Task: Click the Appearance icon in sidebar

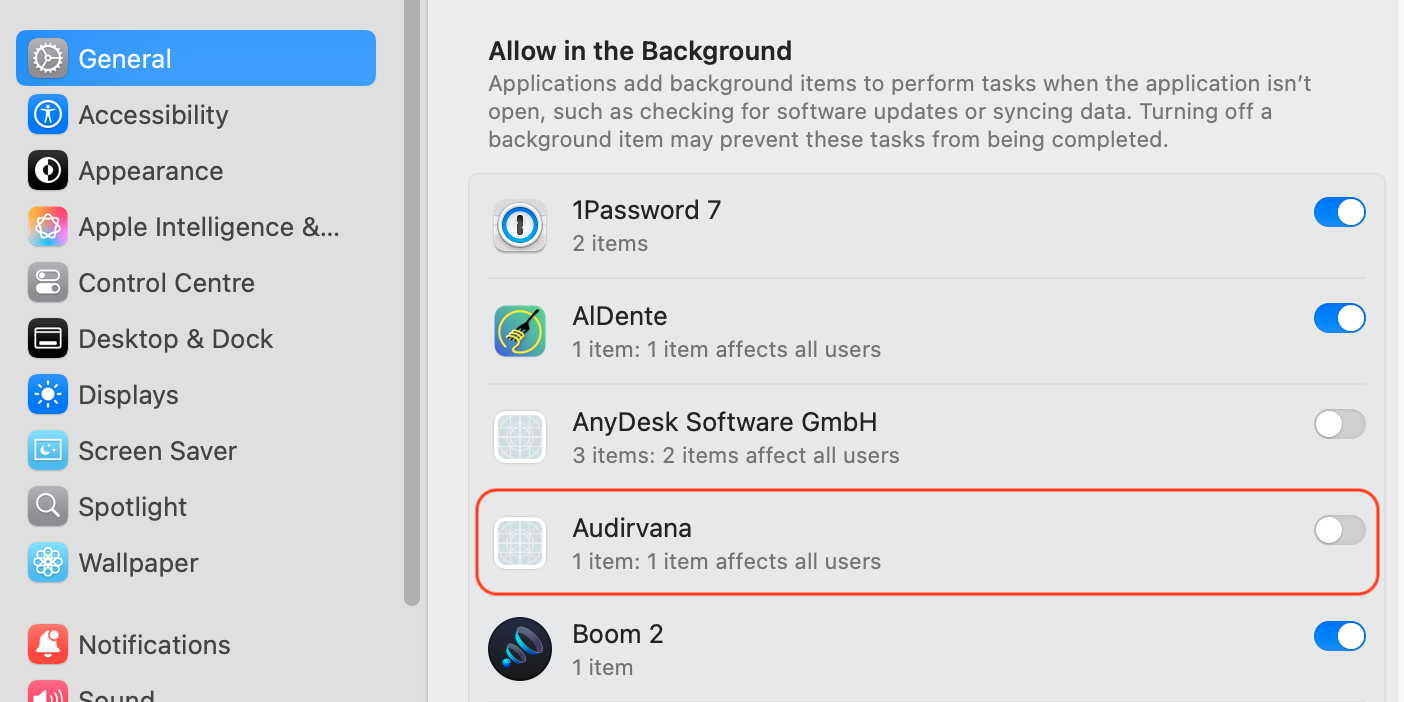Action: (x=47, y=171)
